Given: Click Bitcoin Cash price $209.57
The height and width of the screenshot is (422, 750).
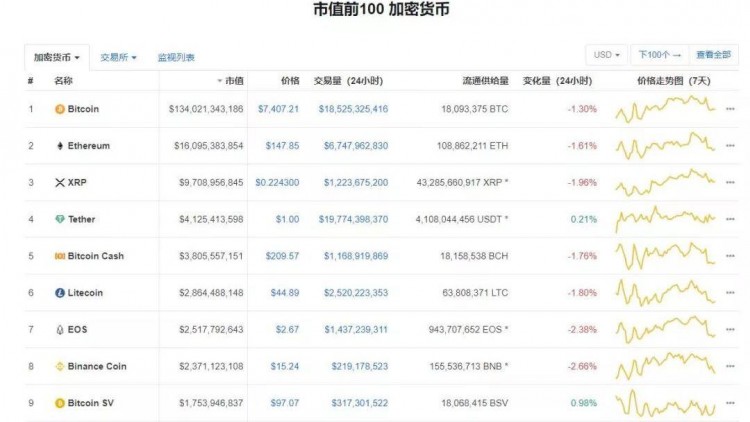Looking at the screenshot, I should pyautogui.click(x=282, y=256).
